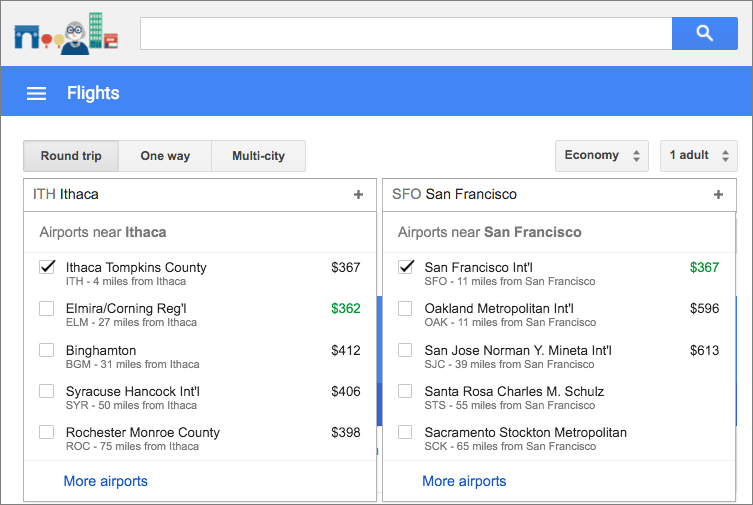The image size is (753, 505).
Task: Click 'STS - 55 miles from San Francisco' text
Action: pyautogui.click(x=510, y=406)
